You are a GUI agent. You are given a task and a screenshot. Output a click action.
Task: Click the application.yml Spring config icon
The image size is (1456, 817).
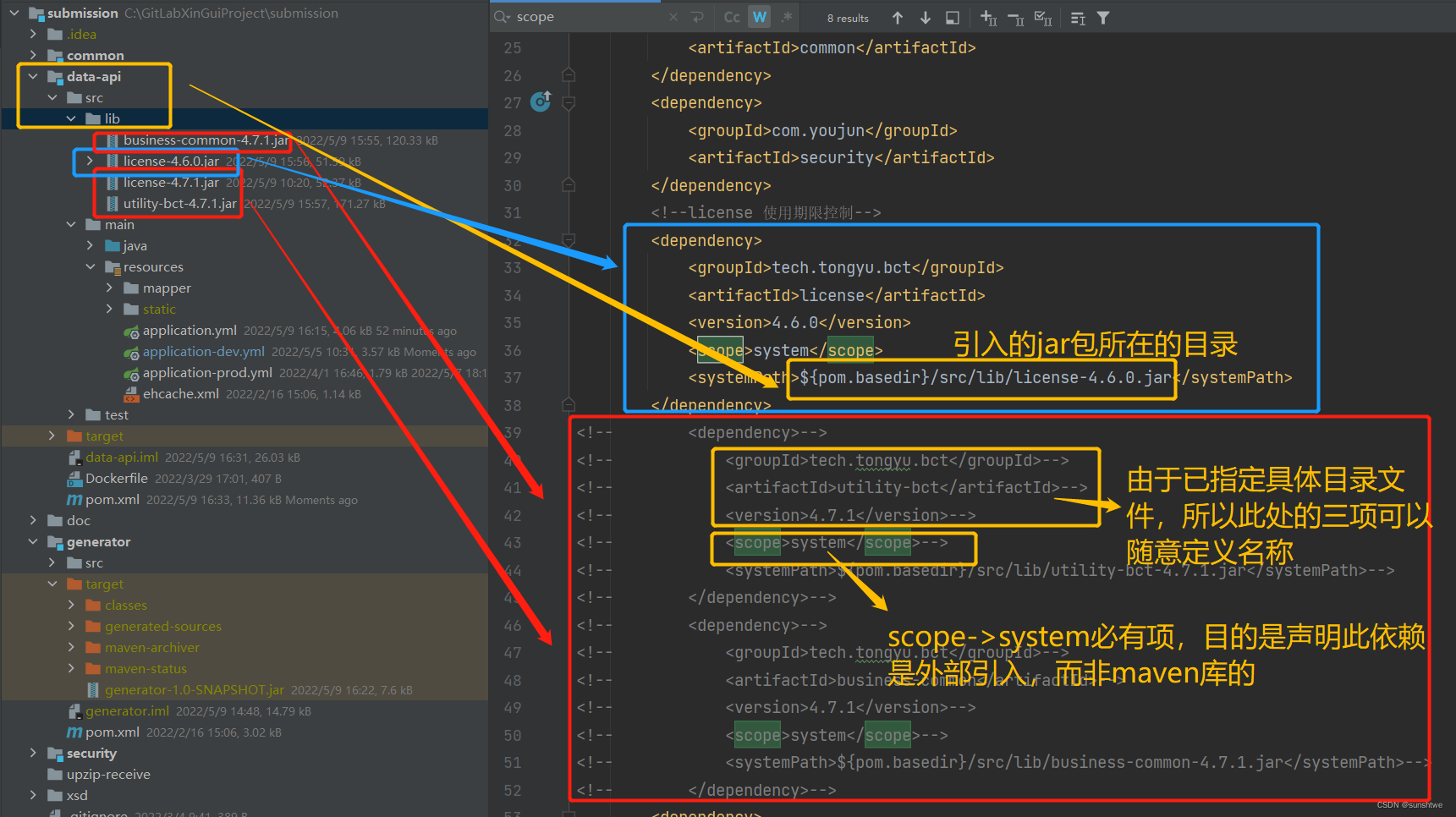click(x=131, y=331)
